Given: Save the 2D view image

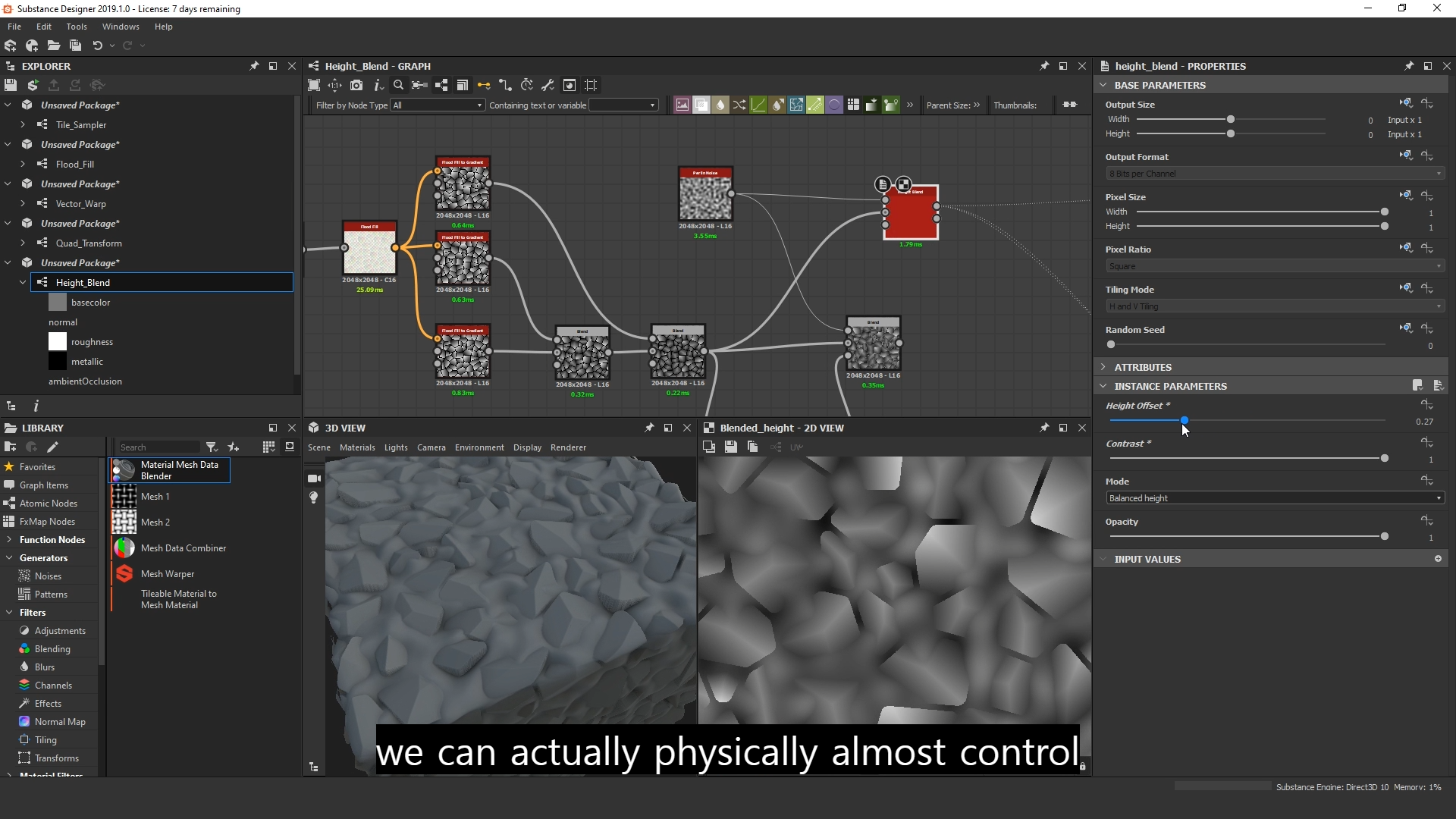Looking at the screenshot, I should tap(730, 447).
